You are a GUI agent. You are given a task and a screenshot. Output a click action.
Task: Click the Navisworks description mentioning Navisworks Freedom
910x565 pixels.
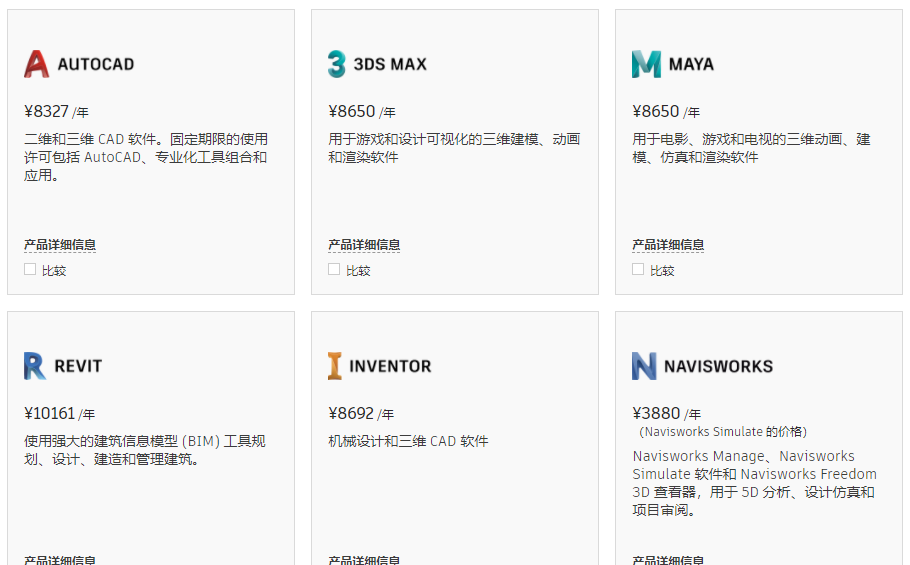point(754,483)
